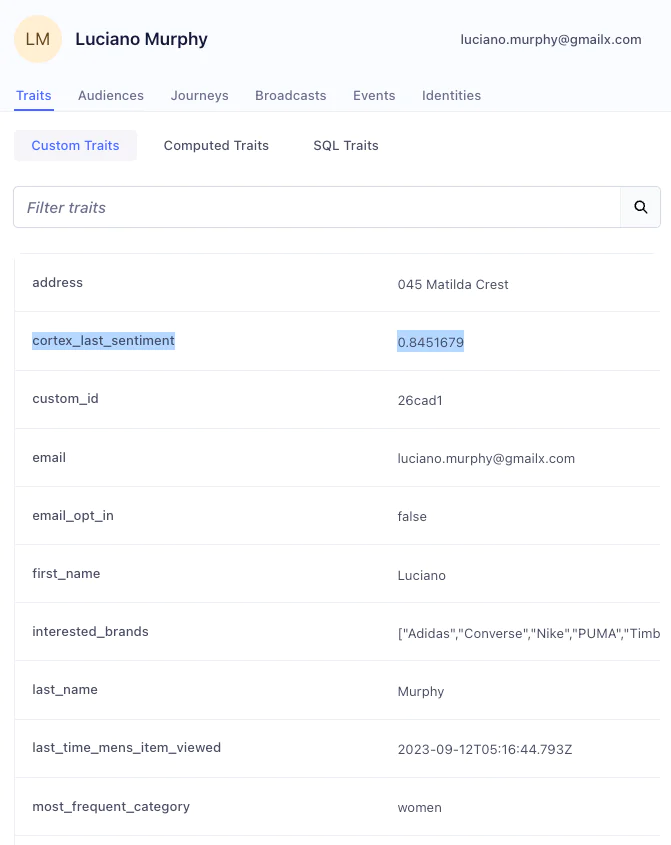Viewport: 671px width, 845px height.
Task: Click the email_opt_in false value
Action: point(412,517)
